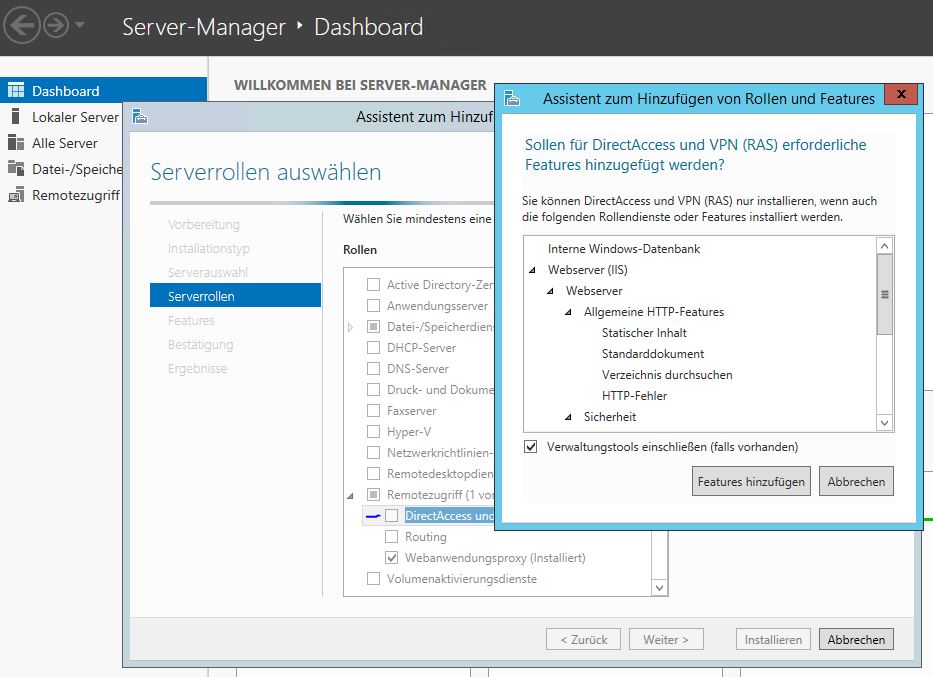Viewport: 933px width, 677px height.
Task: Click the features list scroll-down arrow
Action: pos(884,422)
